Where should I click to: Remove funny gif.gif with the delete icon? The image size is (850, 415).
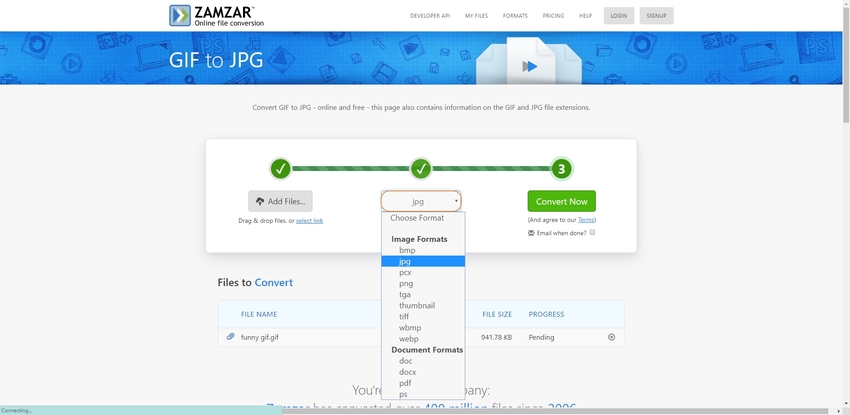click(x=612, y=337)
